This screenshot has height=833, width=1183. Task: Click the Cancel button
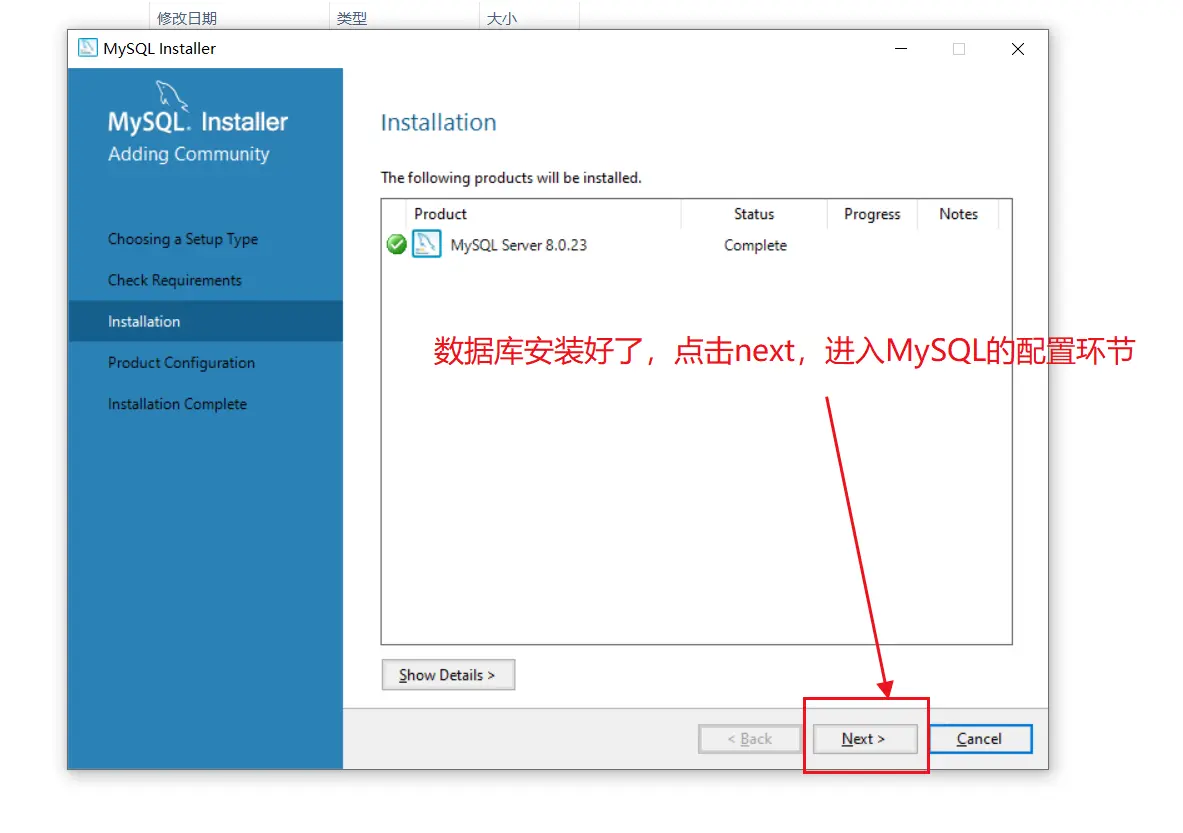coord(979,739)
